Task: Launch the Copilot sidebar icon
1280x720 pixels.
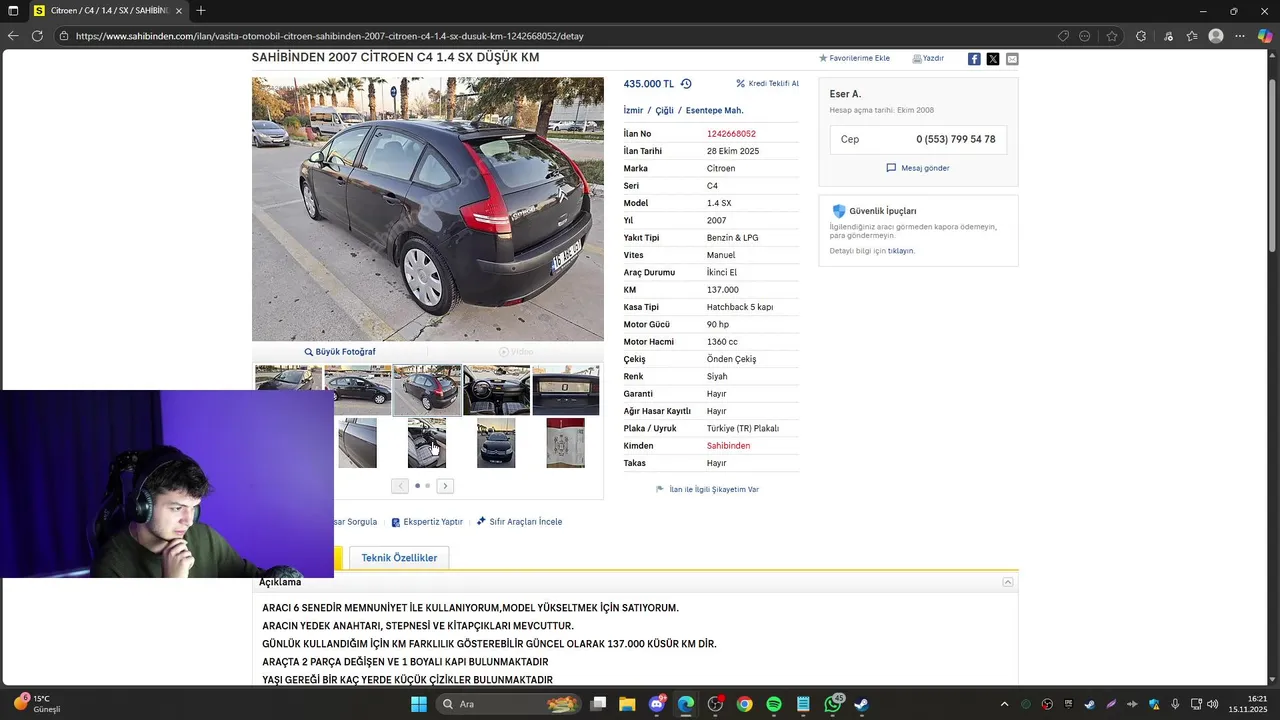Action: tap(1265, 36)
